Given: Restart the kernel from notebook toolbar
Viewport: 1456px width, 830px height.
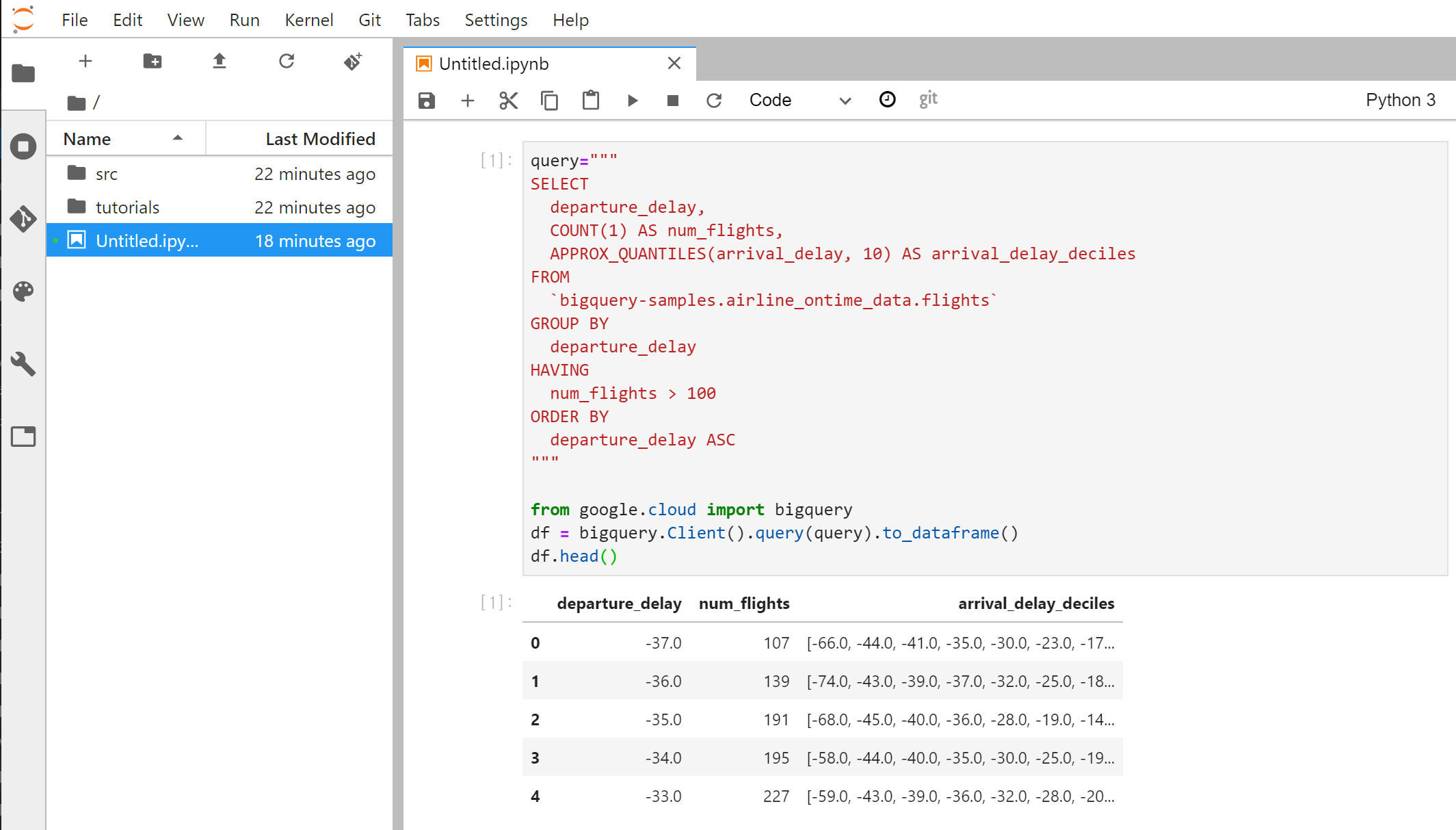Looking at the screenshot, I should [x=714, y=101].
